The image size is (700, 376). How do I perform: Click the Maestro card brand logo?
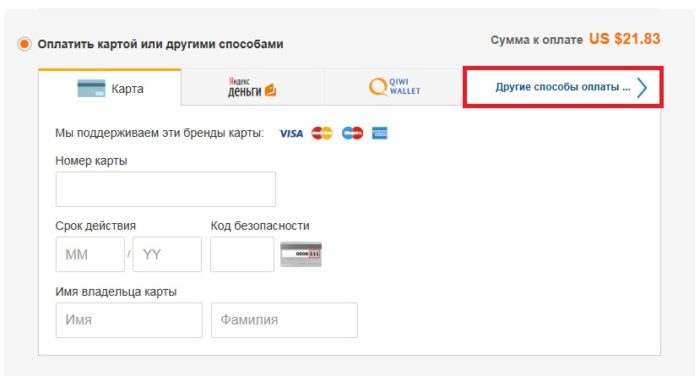click(x=352, y=133)
